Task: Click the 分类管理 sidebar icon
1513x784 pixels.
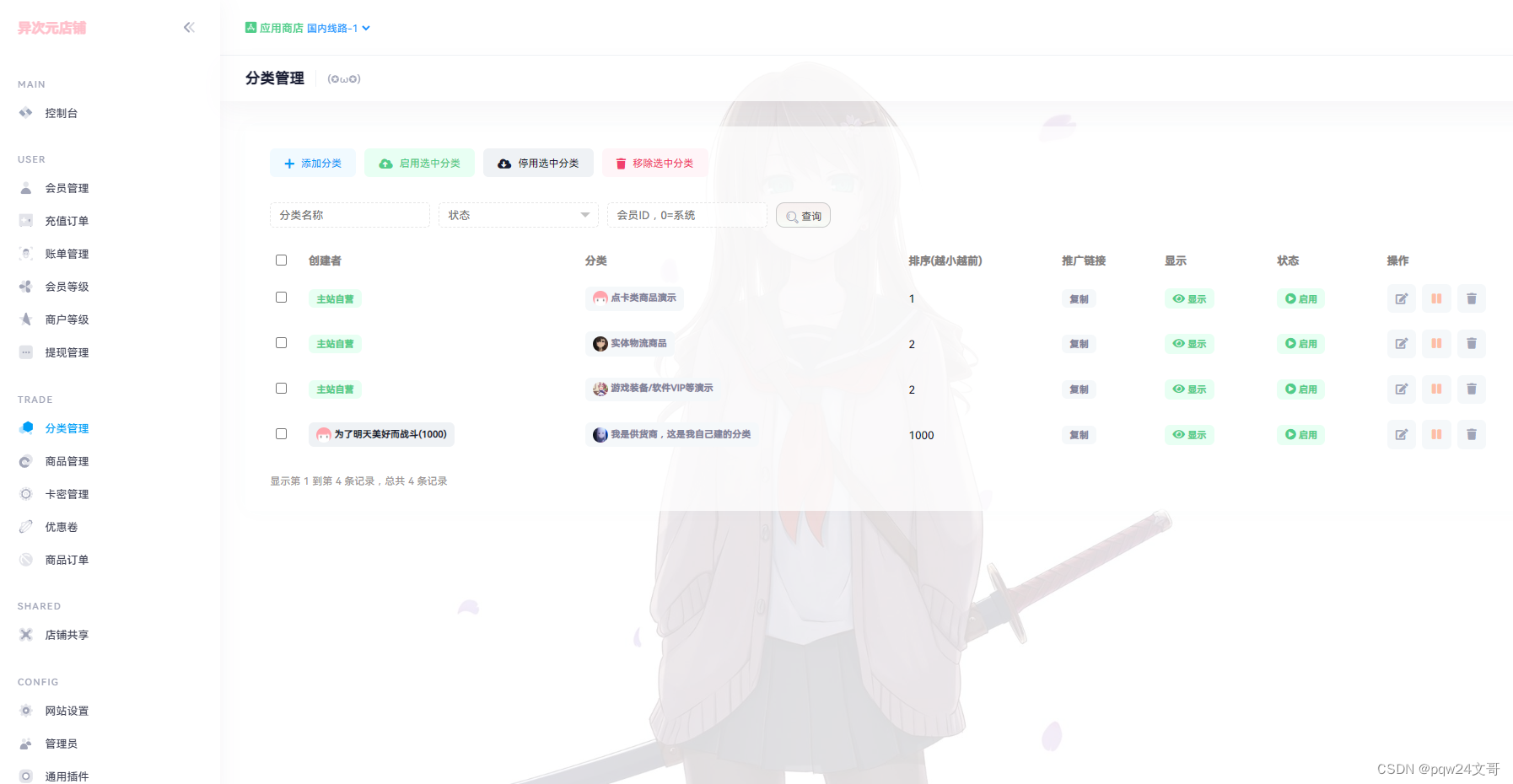Action: click(x=26, y=428)
